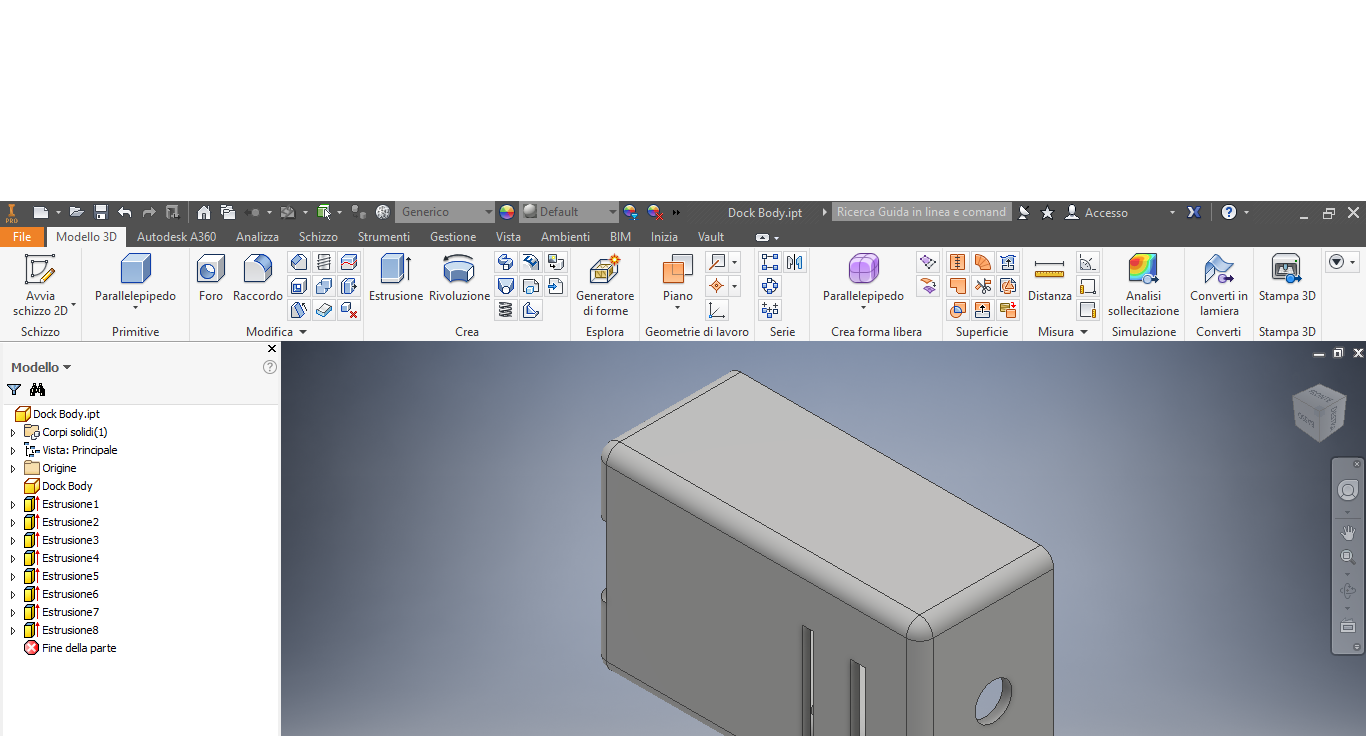Select the coil spring icon in Crea panel
The height and width of the screenshot is (736, 1366).
pos(506,310)
